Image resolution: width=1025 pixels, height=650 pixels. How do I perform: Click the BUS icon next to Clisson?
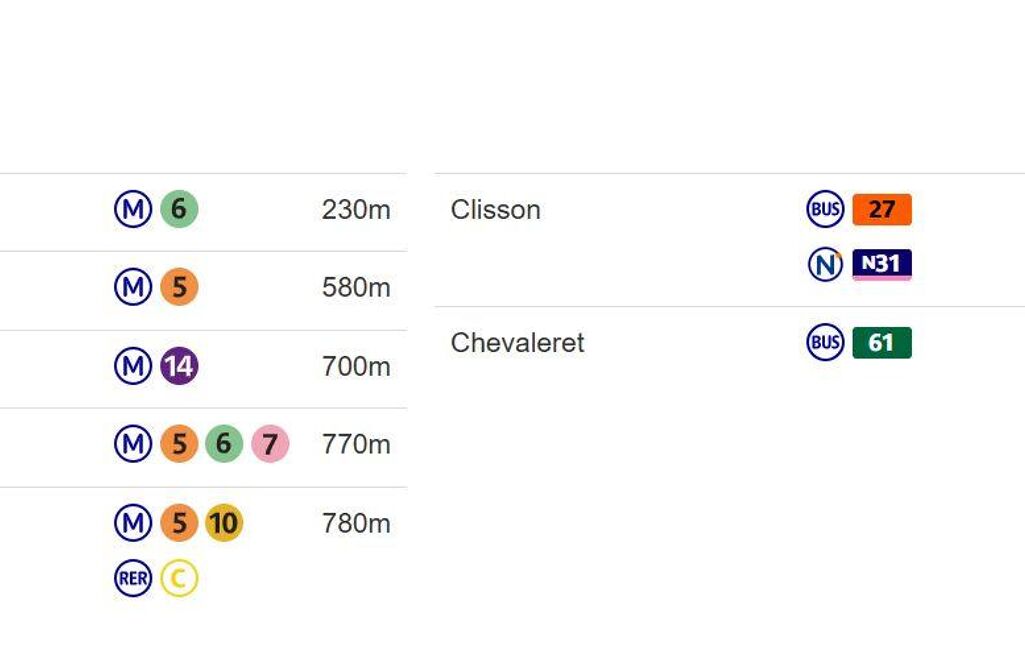[x=825, y=210]
